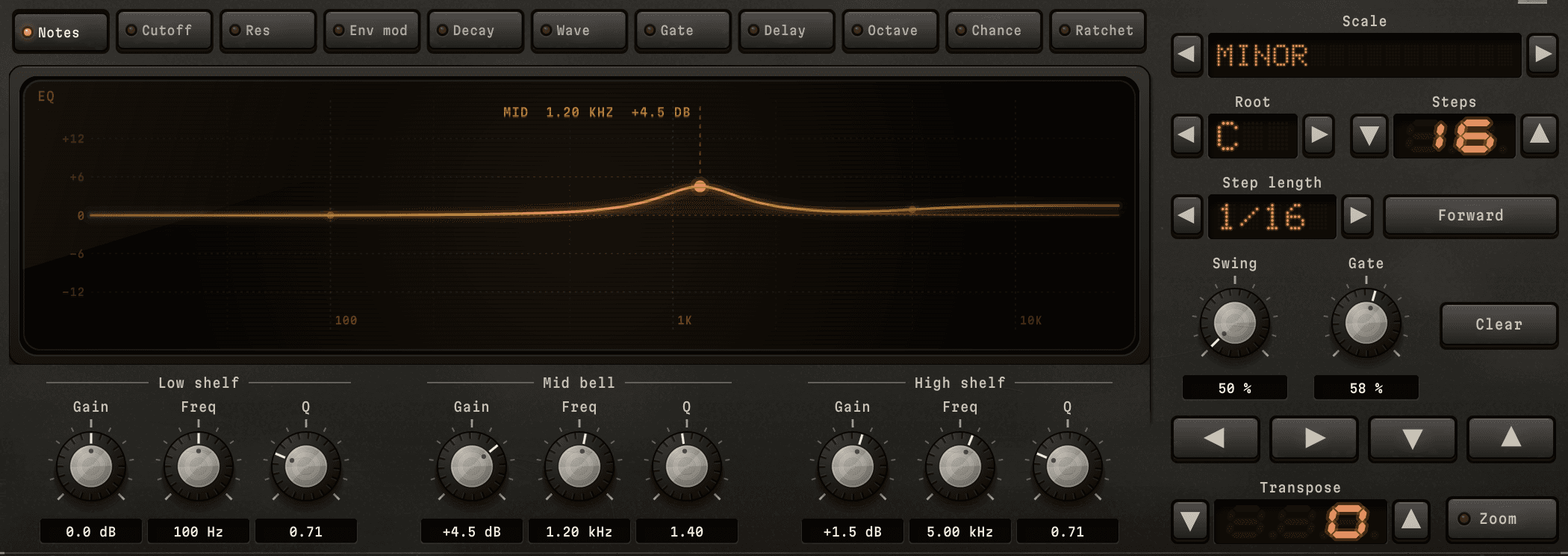Lengthen Step length with right arrow

coord(1357,216)
